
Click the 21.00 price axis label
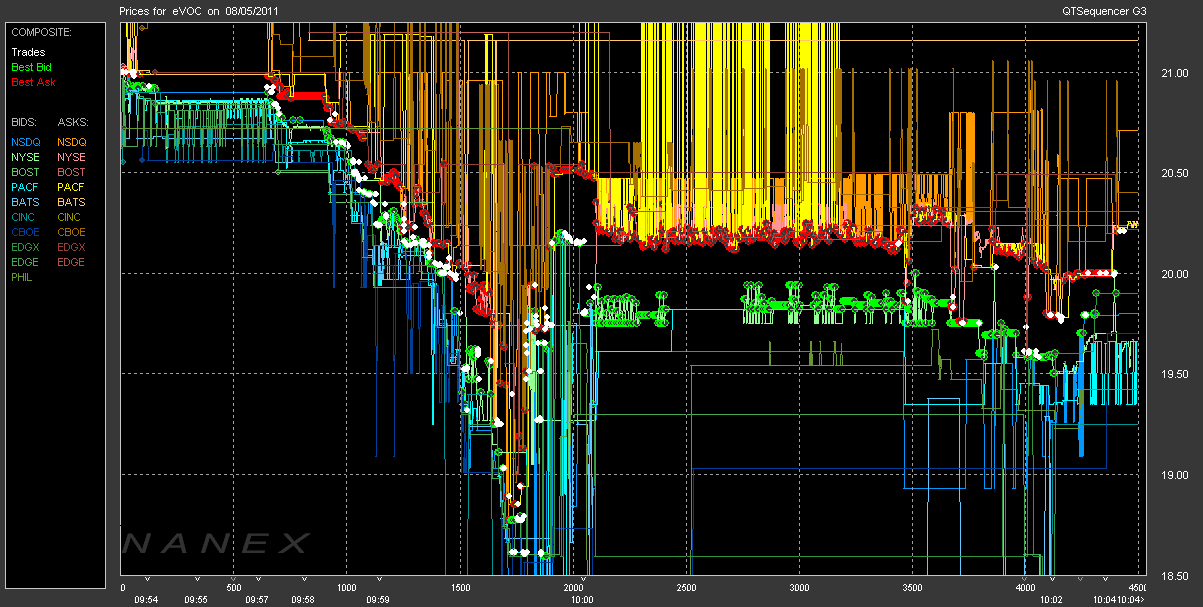(x=1174, y=73)
